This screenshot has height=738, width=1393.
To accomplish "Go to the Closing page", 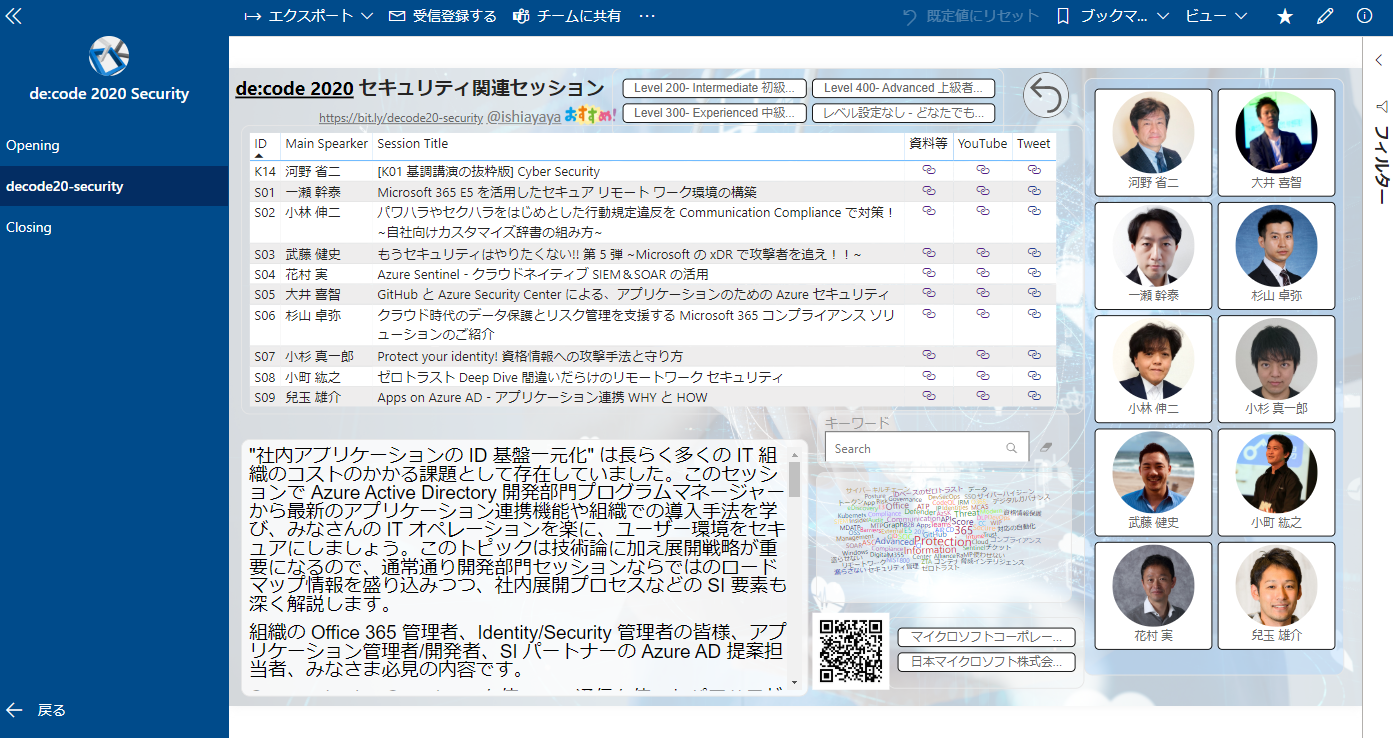I will [x=114, y=227].
